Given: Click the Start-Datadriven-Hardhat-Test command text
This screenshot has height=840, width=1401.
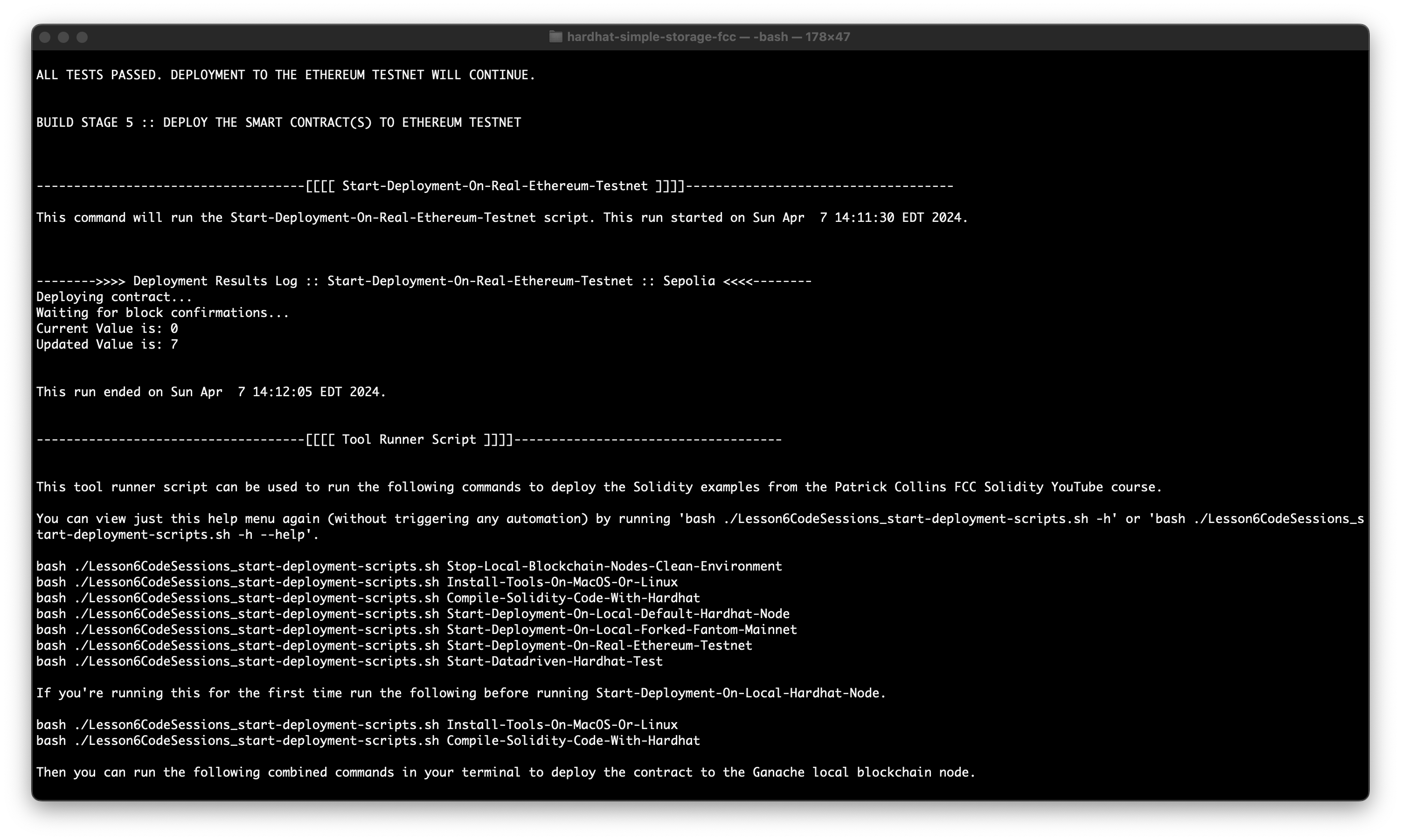Looking at the screenshot, I should coord(554,662).
